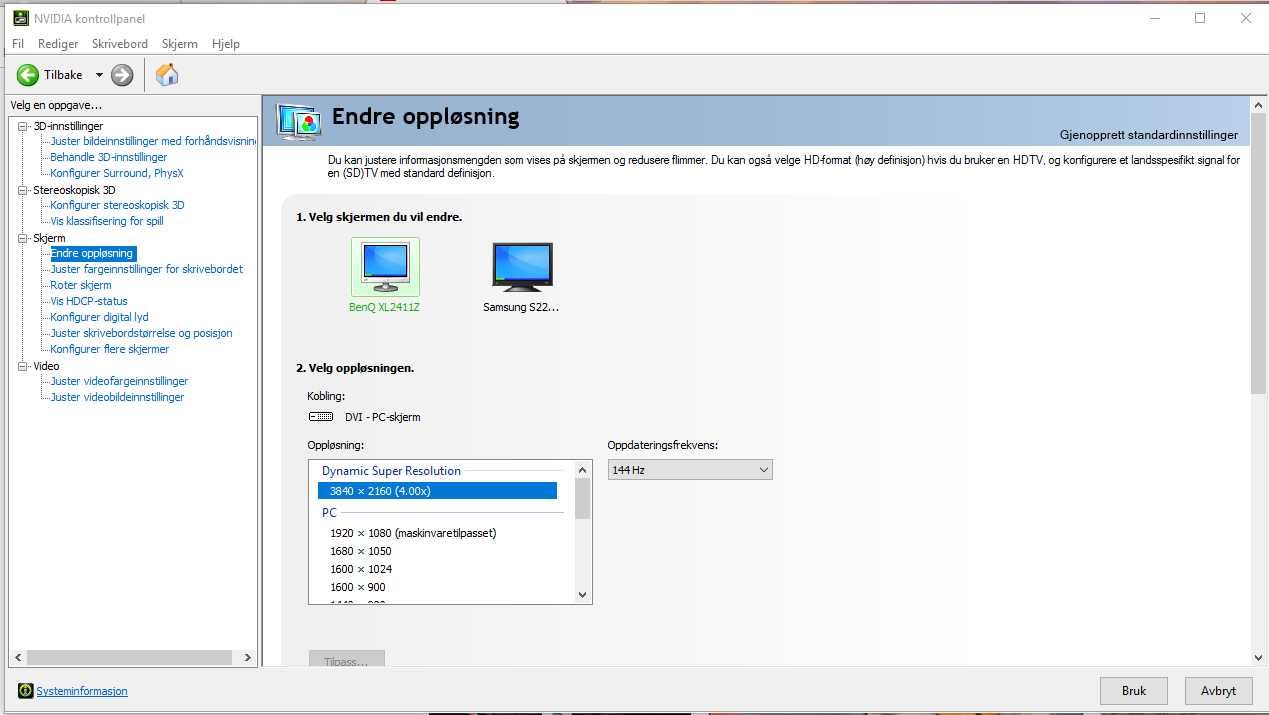Screen dimensions: 1269x715
Task: Open Roter skjerm
Action: [81, 285]
